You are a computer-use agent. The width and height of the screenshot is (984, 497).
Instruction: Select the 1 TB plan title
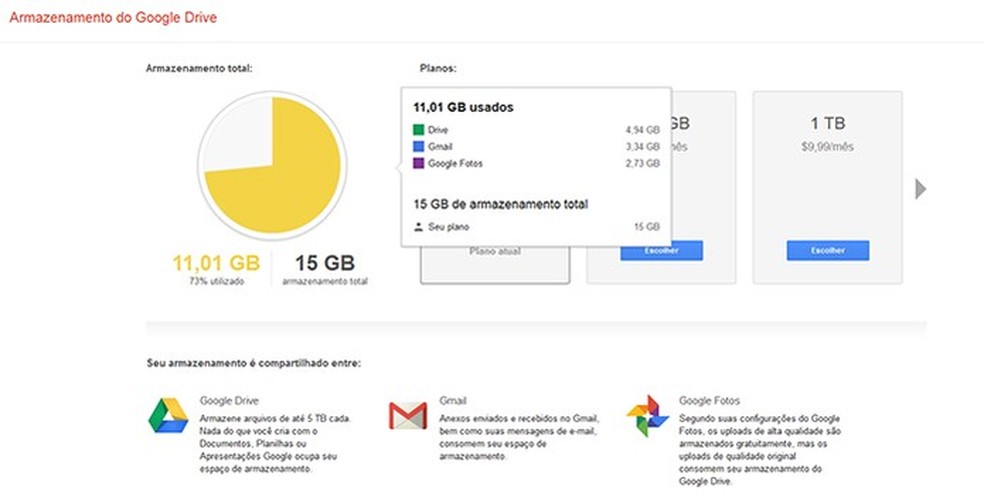click(x=827, y=123)
